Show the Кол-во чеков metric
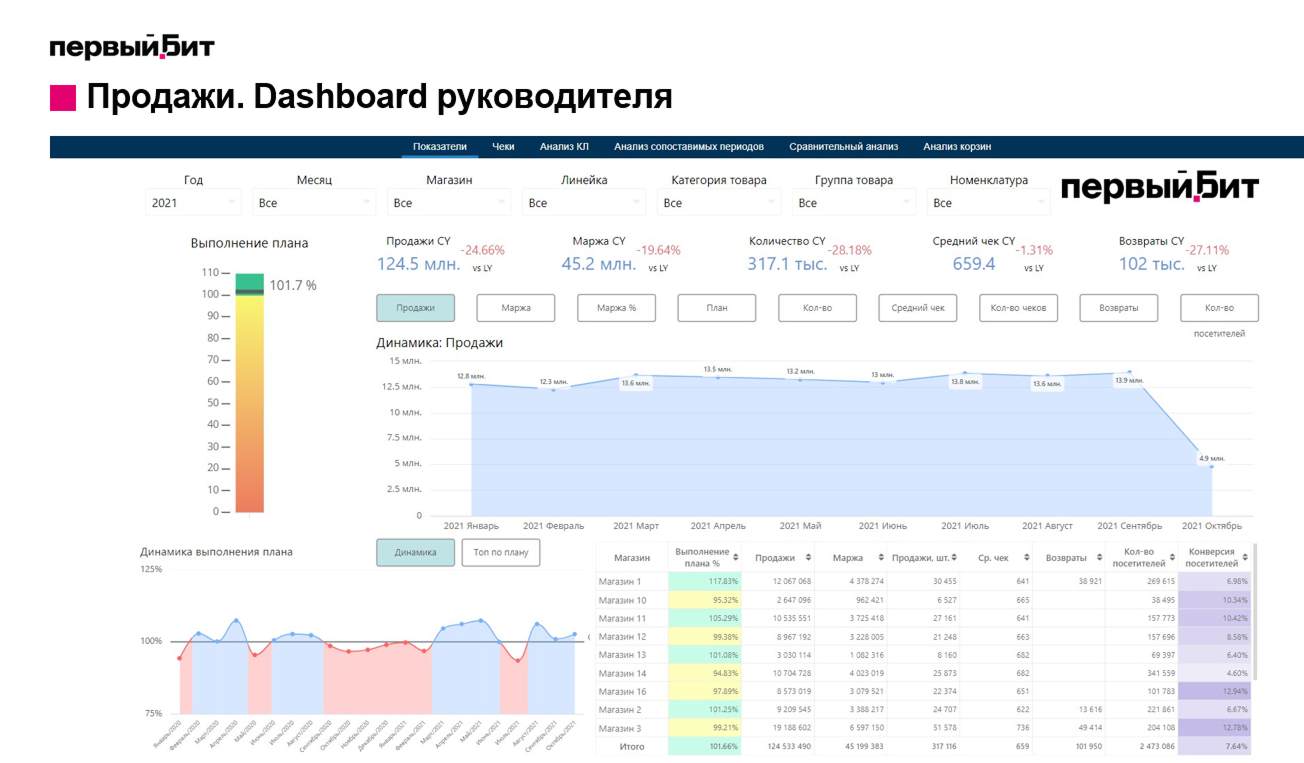Viewport: 1304px width, 763px height. pyautogui.click(x=1018, y=308)
